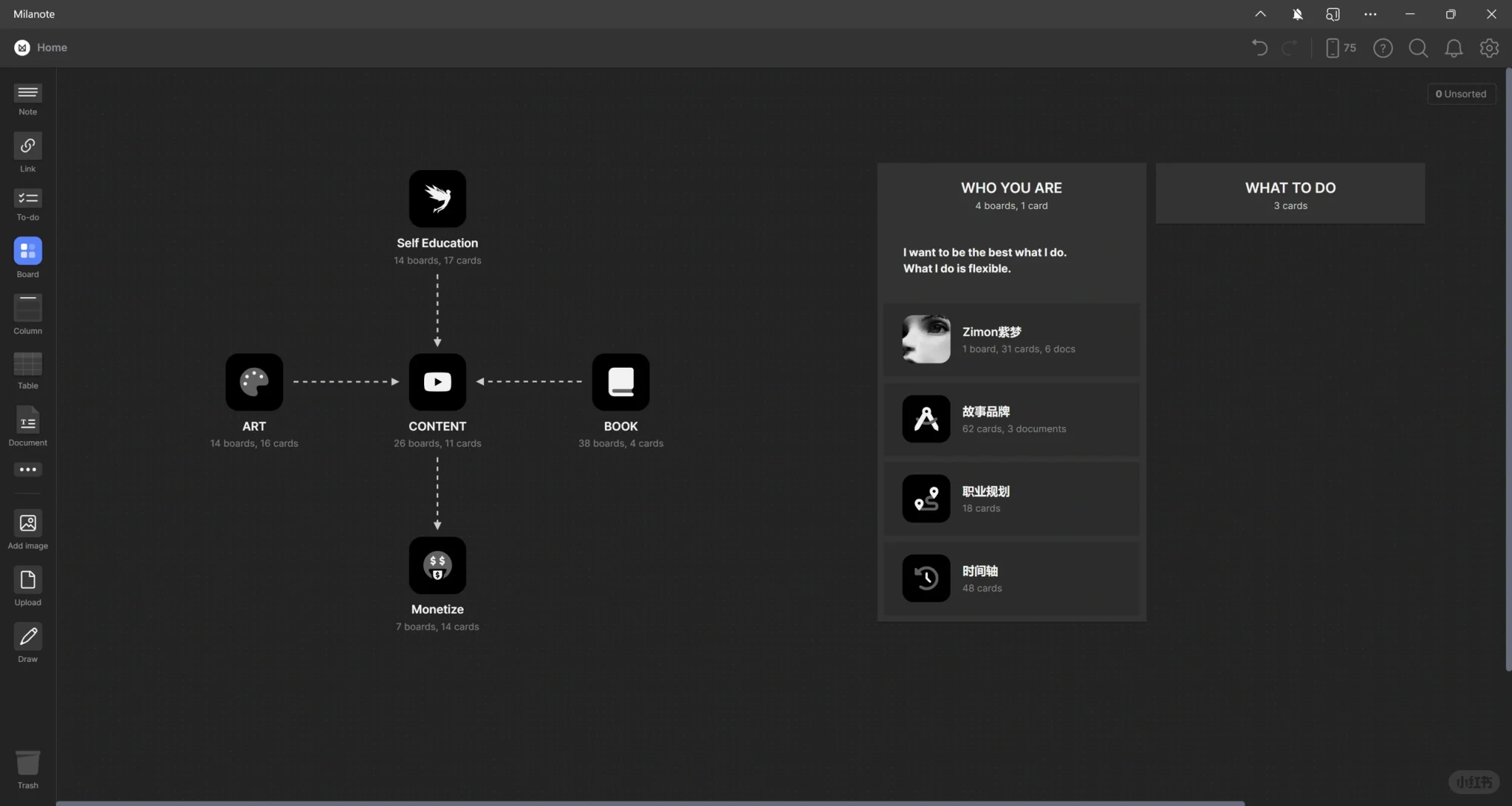
Task: Click the undo arrow
Action: 1260,49
